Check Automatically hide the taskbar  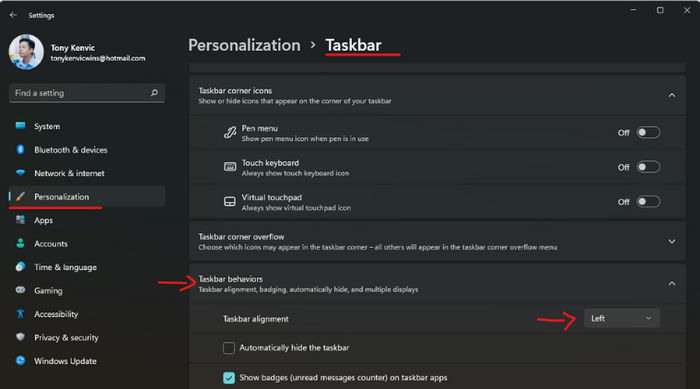(x=229, y=348)
